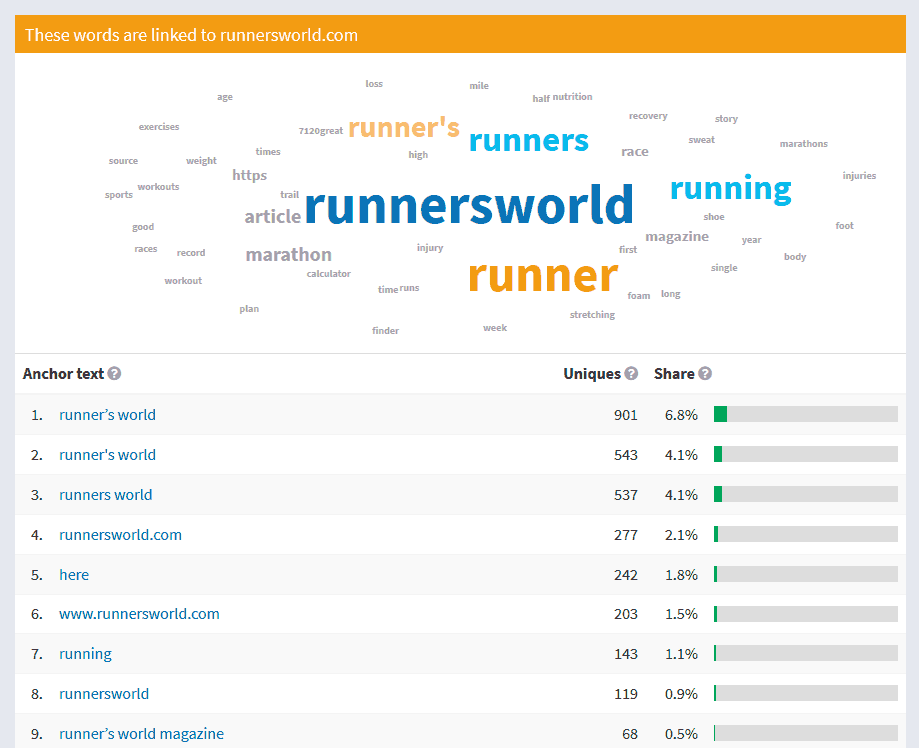Select "magazine" in the word cloud
The image size is (919, 748).
677,236
